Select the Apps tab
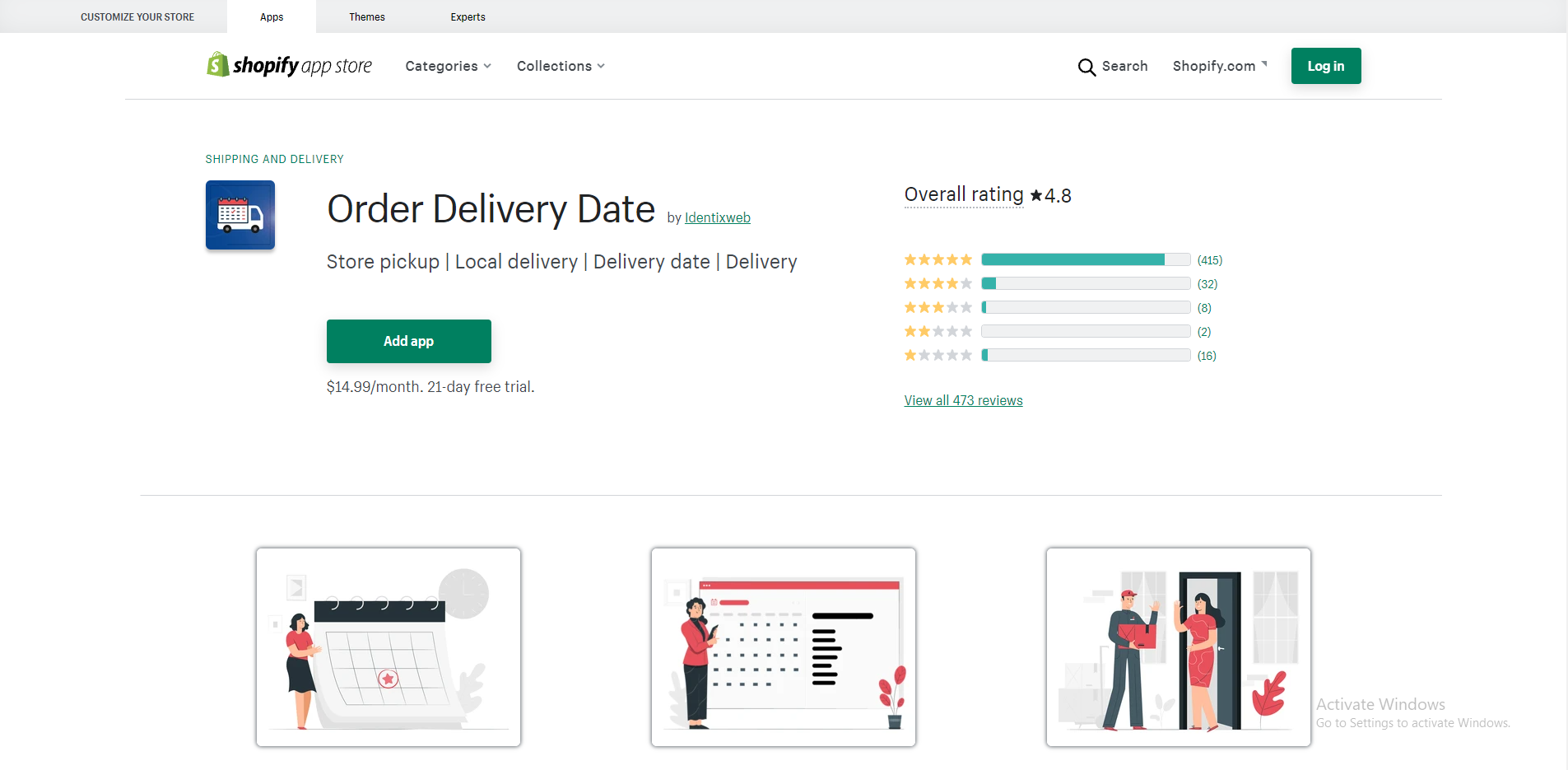This screenshot has height=770, width=1568. (x=271, y=16)
